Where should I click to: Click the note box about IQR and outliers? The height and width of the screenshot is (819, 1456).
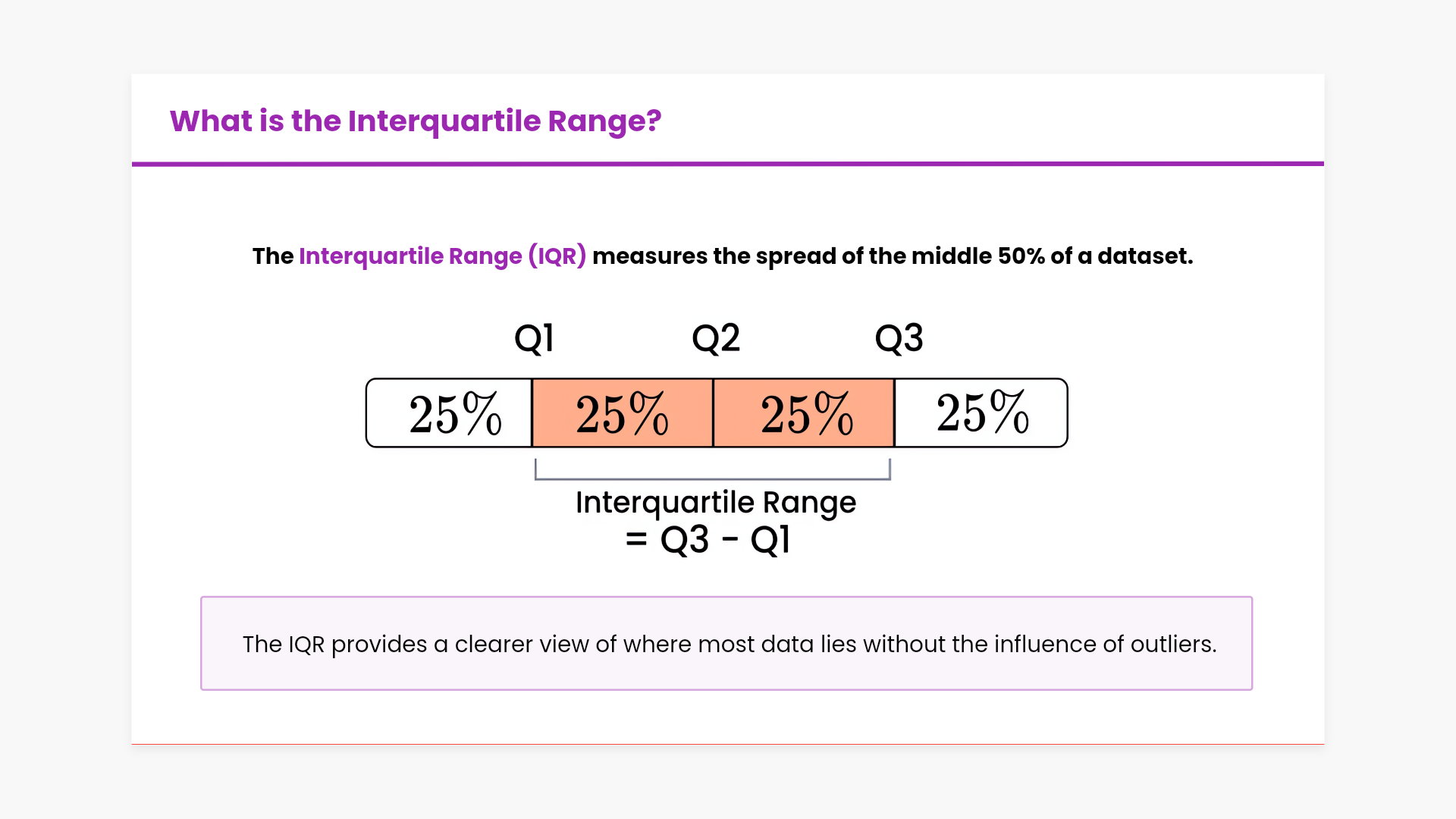[x=726, y=667]
